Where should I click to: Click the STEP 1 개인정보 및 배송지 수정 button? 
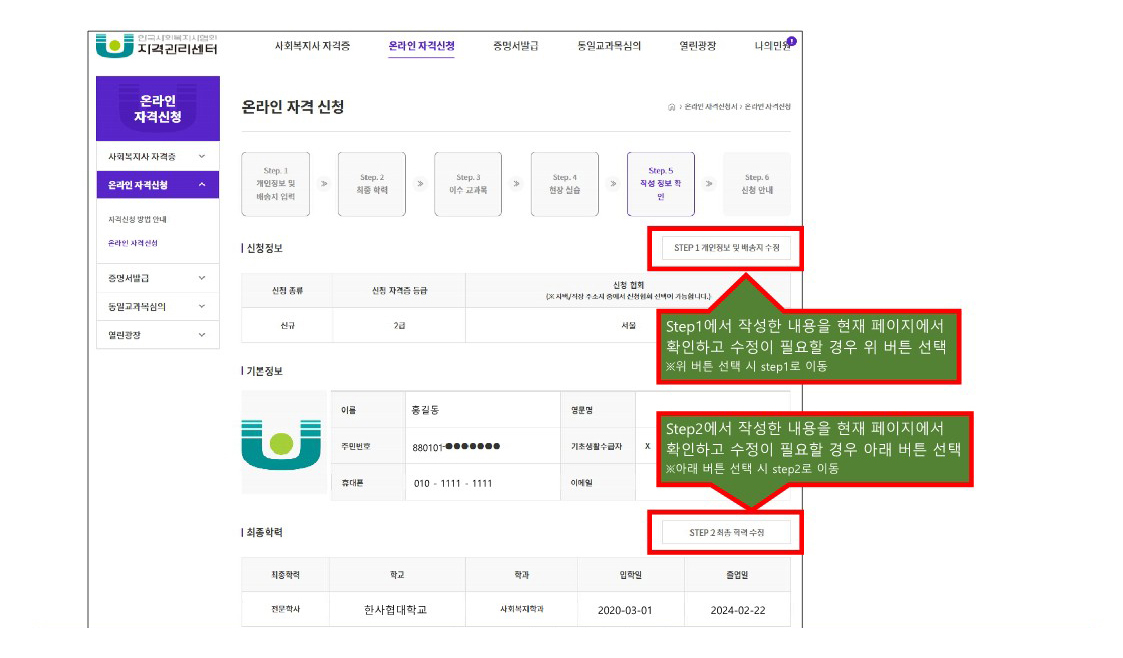click(x=726, y=248)
